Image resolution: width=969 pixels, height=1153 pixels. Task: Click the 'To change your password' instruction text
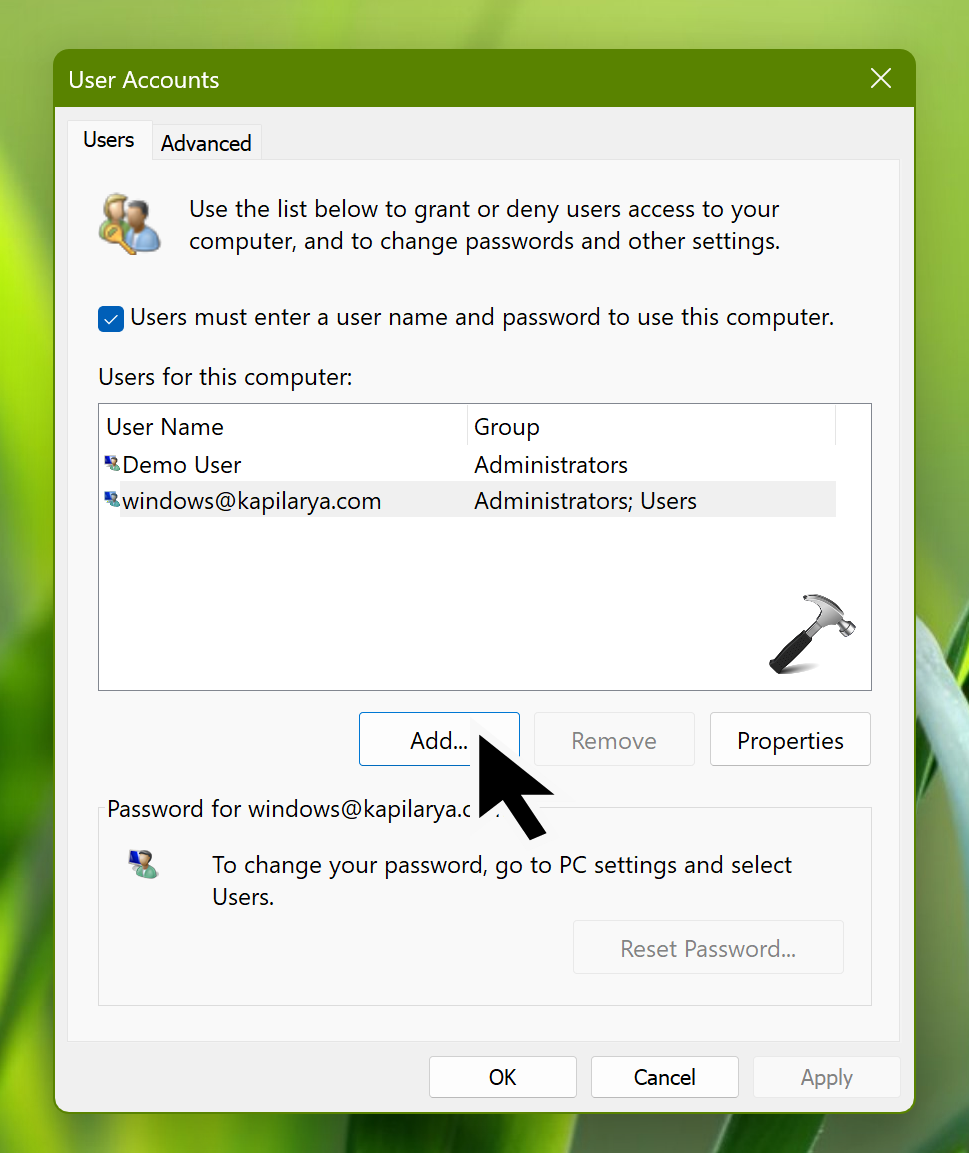(502, 880)
